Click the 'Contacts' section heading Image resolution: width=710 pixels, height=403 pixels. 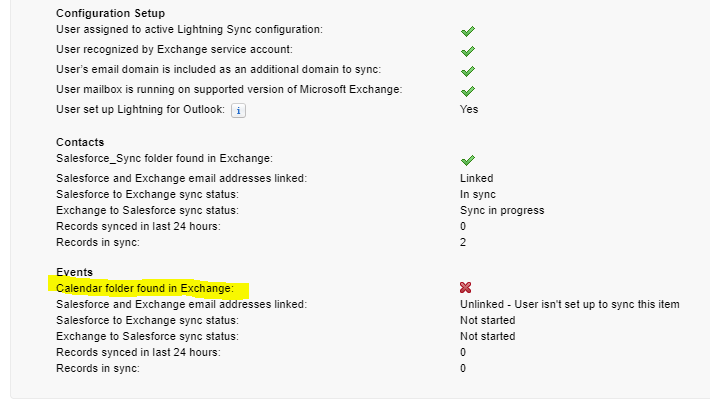pos(80,143)
